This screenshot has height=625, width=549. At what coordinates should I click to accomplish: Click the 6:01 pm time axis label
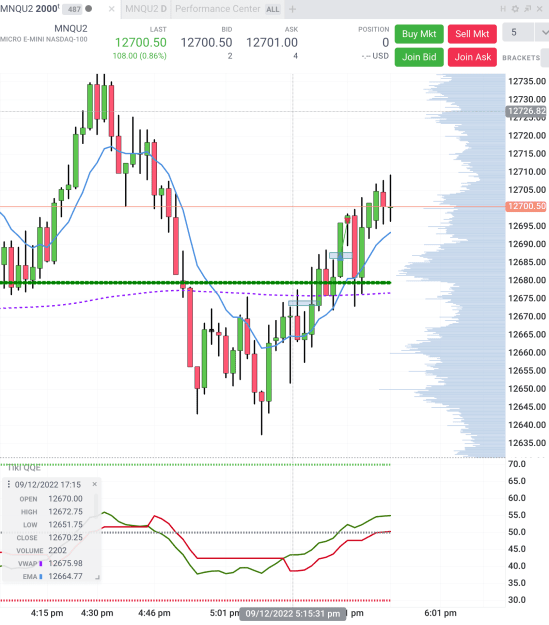pos(440,613)
